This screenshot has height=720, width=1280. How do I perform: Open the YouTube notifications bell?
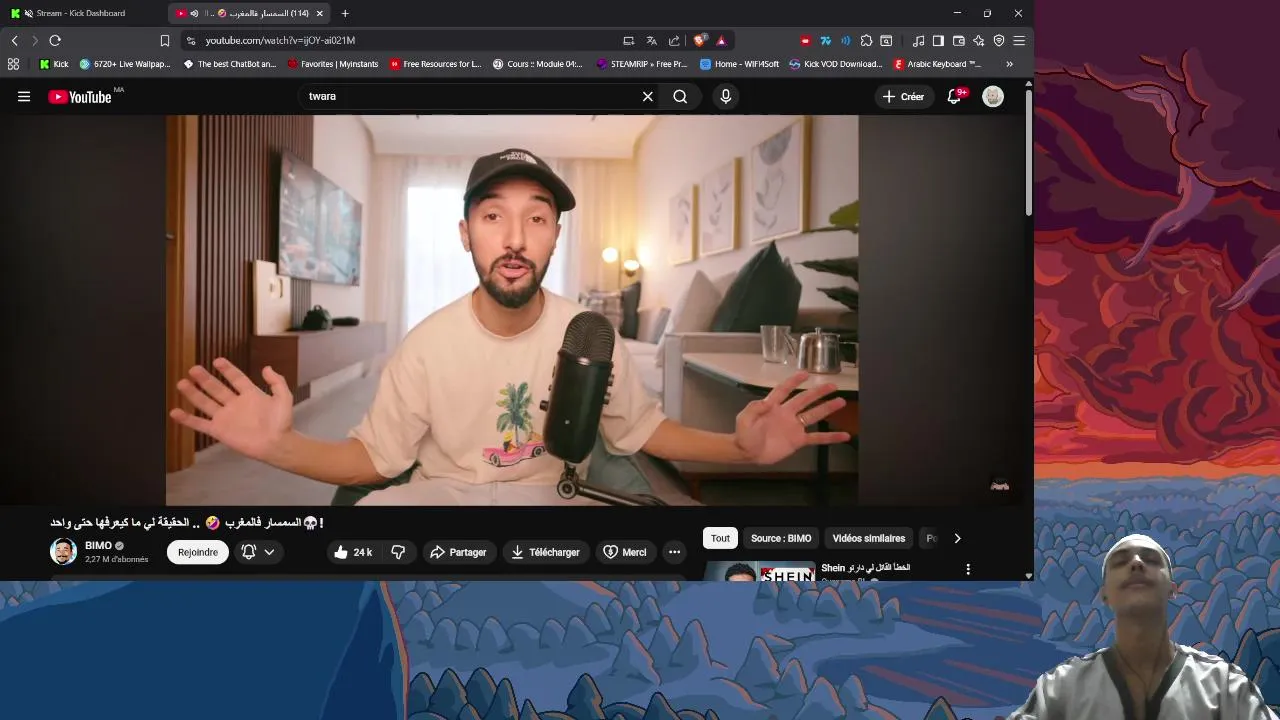click(954, 97)
